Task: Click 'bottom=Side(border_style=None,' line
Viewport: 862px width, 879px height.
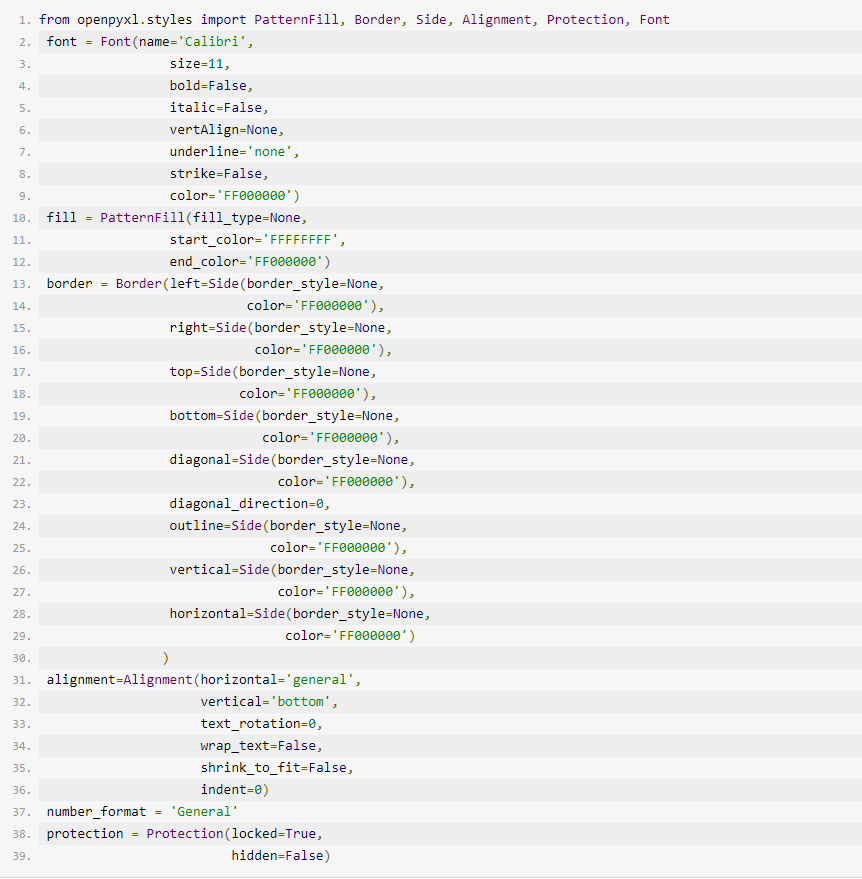Action: 285,416
